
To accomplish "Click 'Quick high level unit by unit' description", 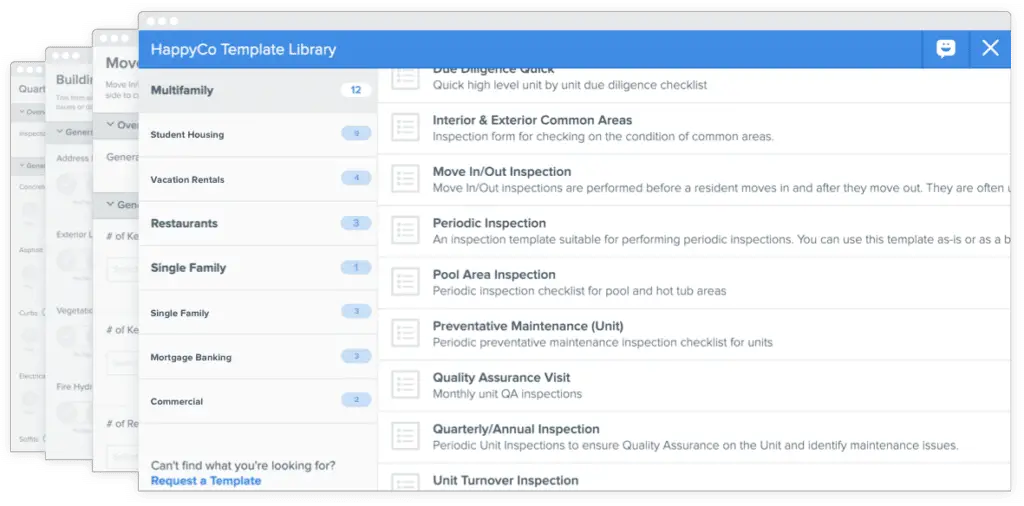I will click(x=569, y=85).
